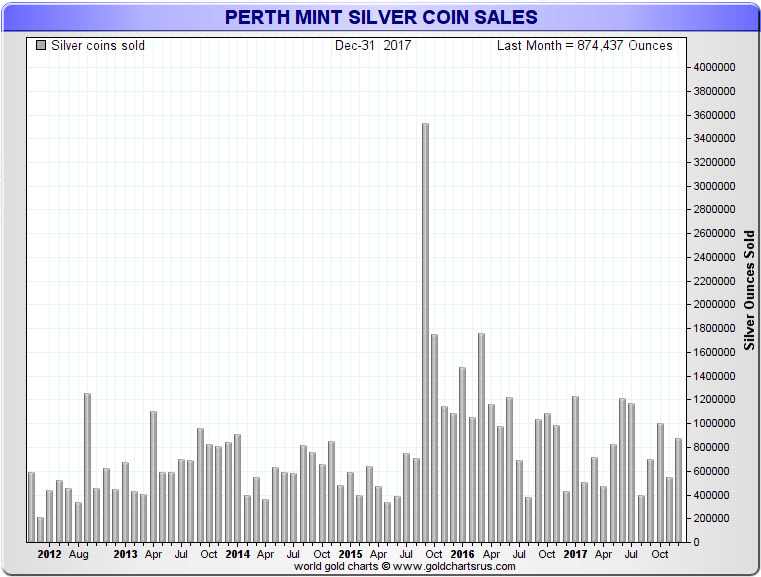Click the last bar at far right of chart

tap(678, 490)
